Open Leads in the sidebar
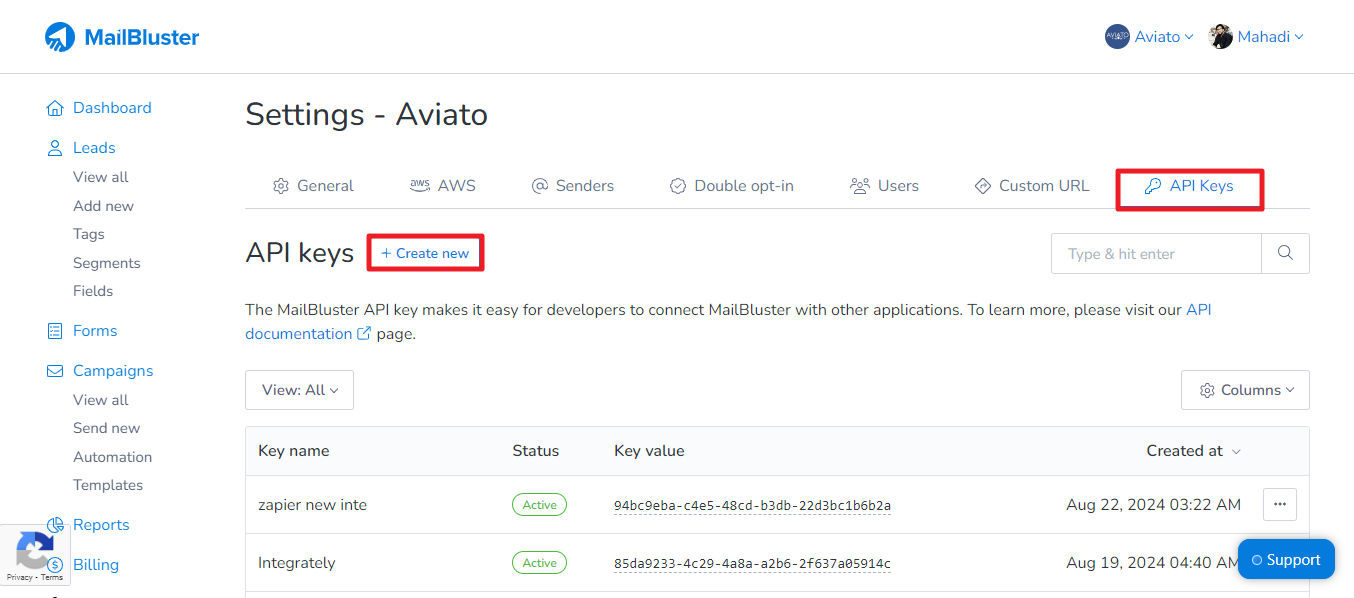 [x=94, y=148]
